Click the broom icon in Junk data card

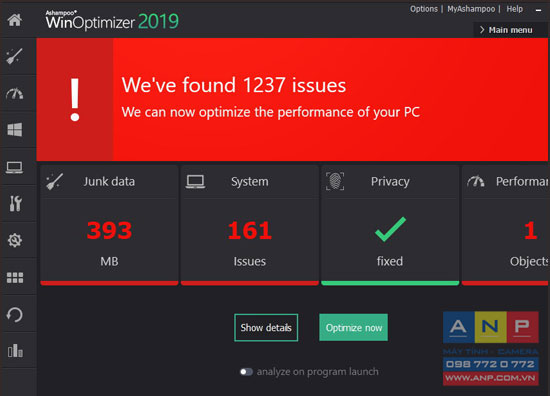[55, 181]
